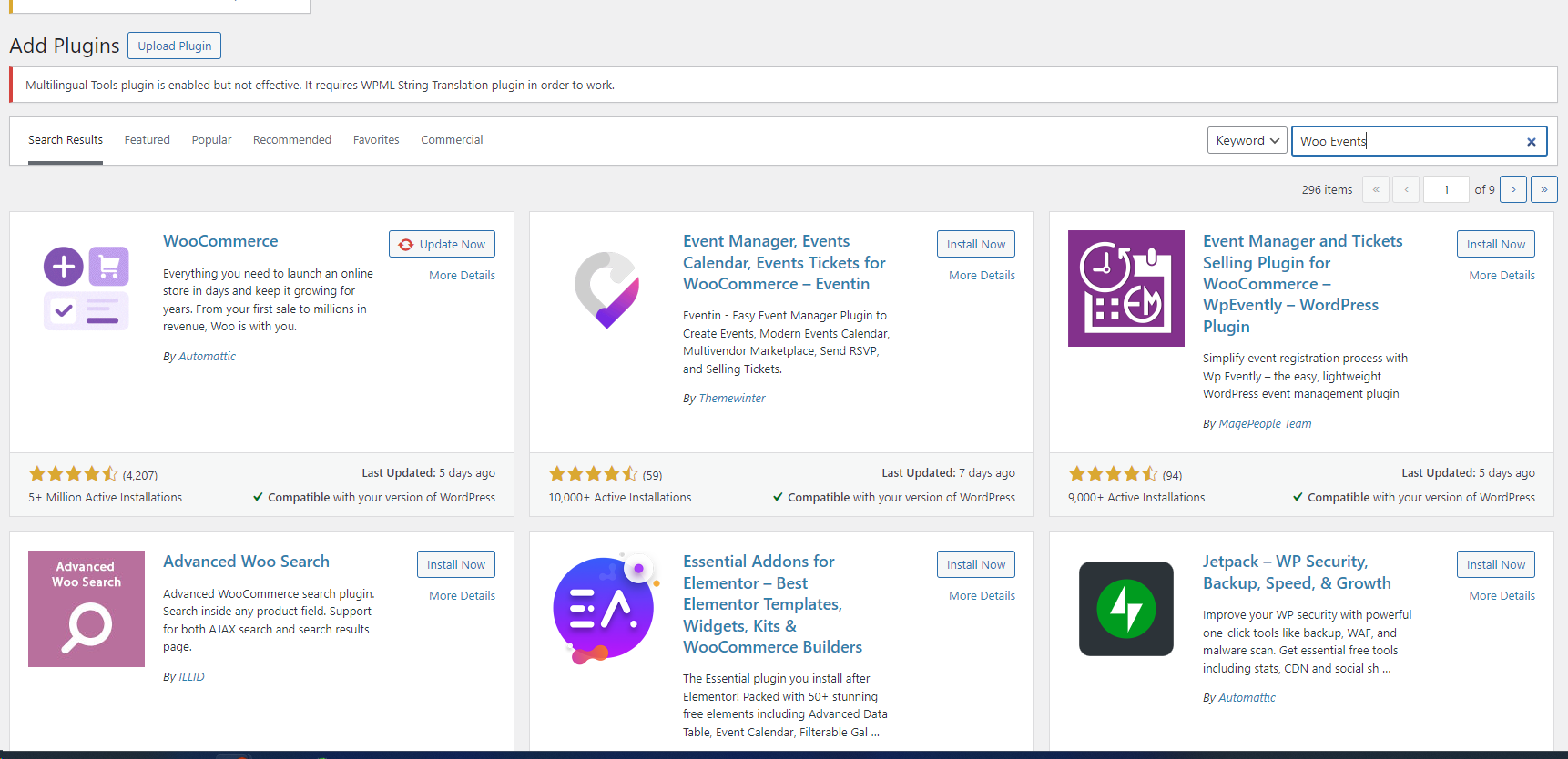Visit the Automattic author link under Jetpack
1568x759 pixels.
point(1247,698)
